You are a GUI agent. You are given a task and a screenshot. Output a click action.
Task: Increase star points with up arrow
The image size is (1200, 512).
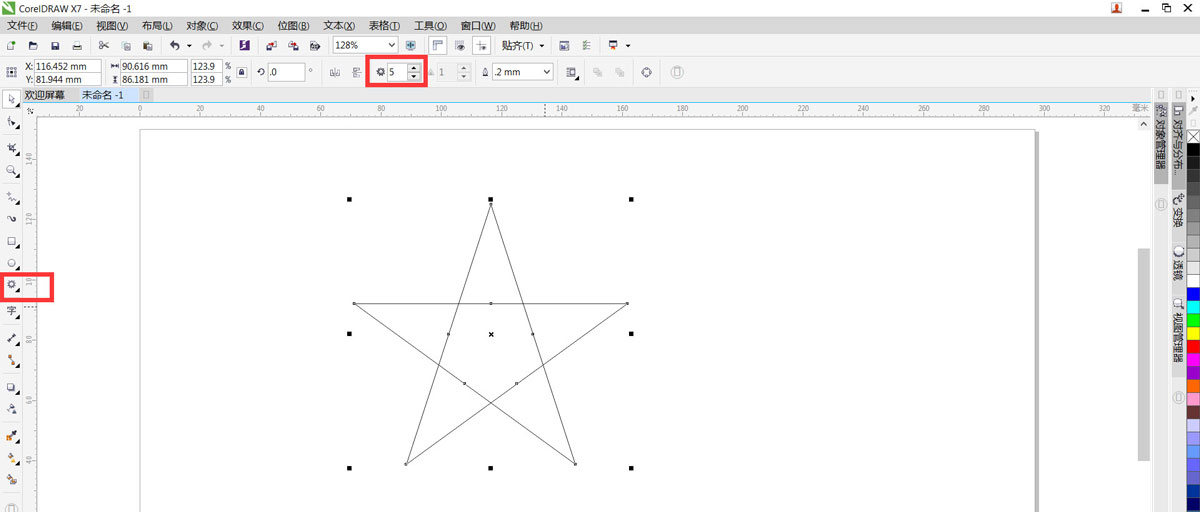click(413, 67)
